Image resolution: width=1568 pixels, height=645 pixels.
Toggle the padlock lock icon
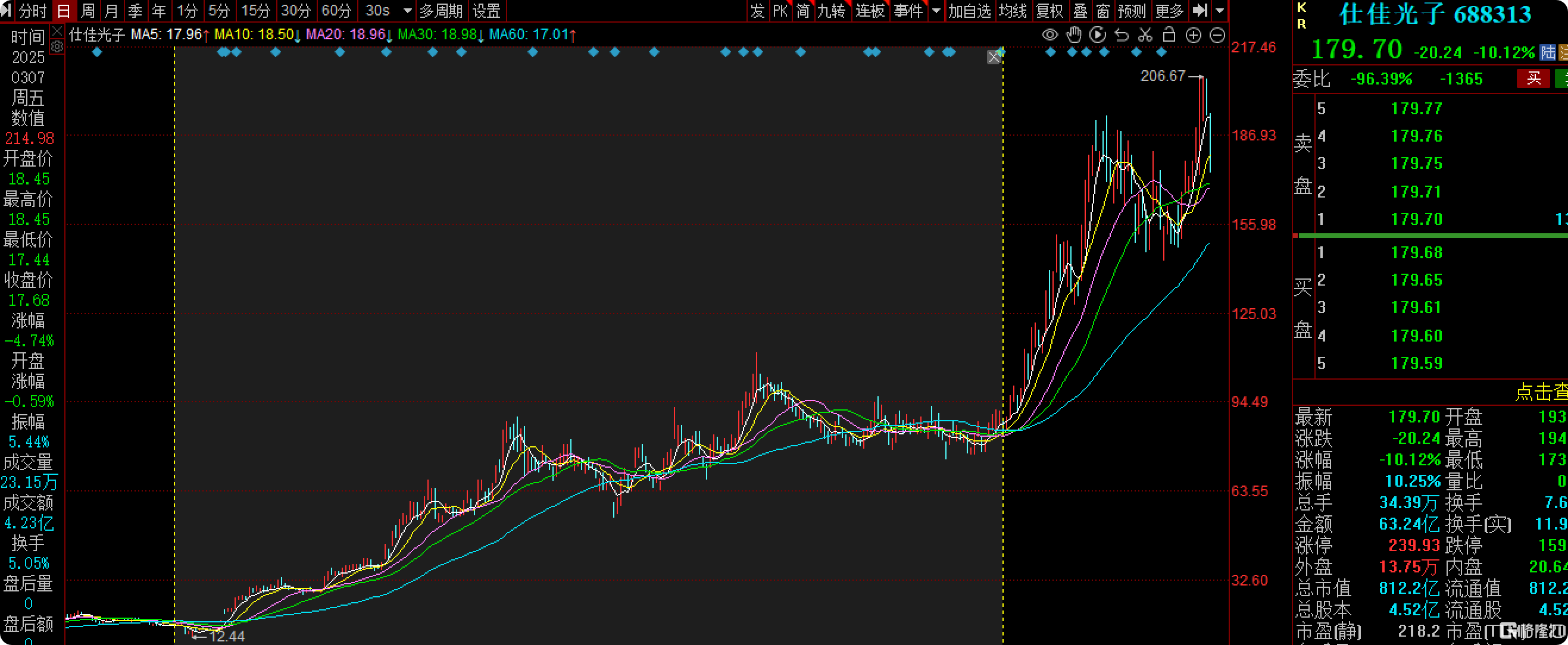pyautogui.click(x=1169, y=35)
